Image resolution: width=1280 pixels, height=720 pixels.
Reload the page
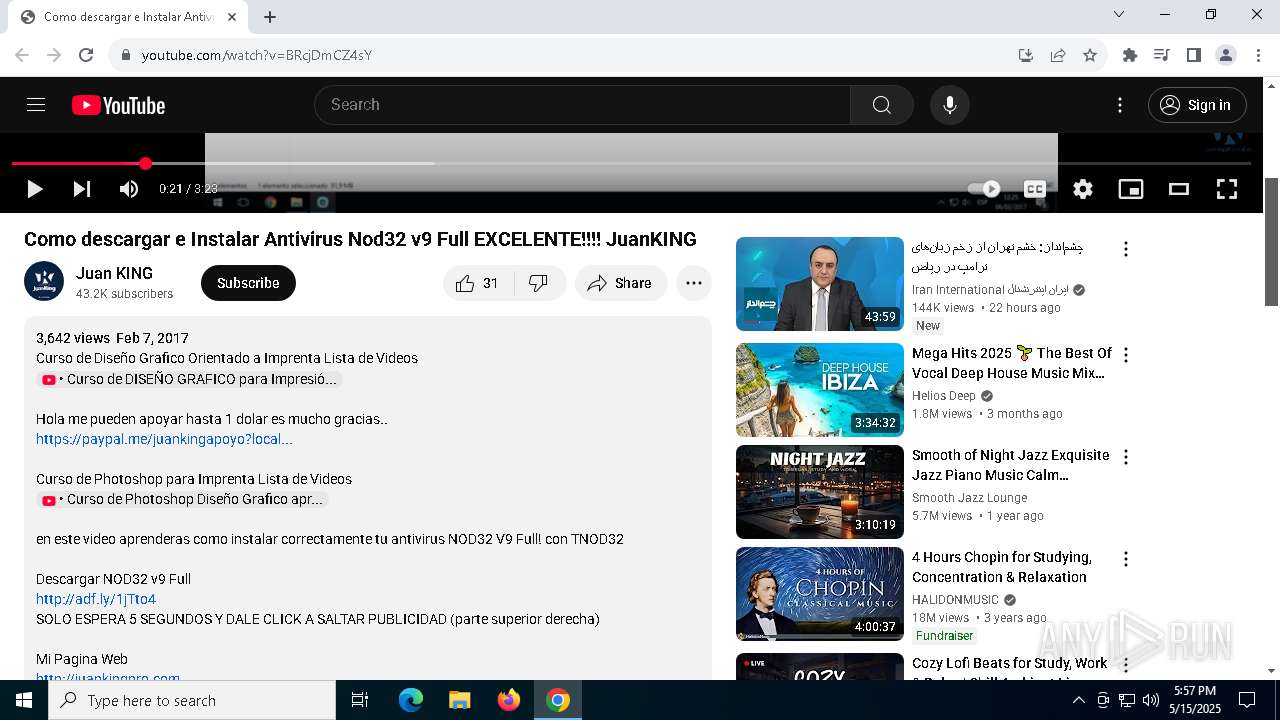coord(86,55)
